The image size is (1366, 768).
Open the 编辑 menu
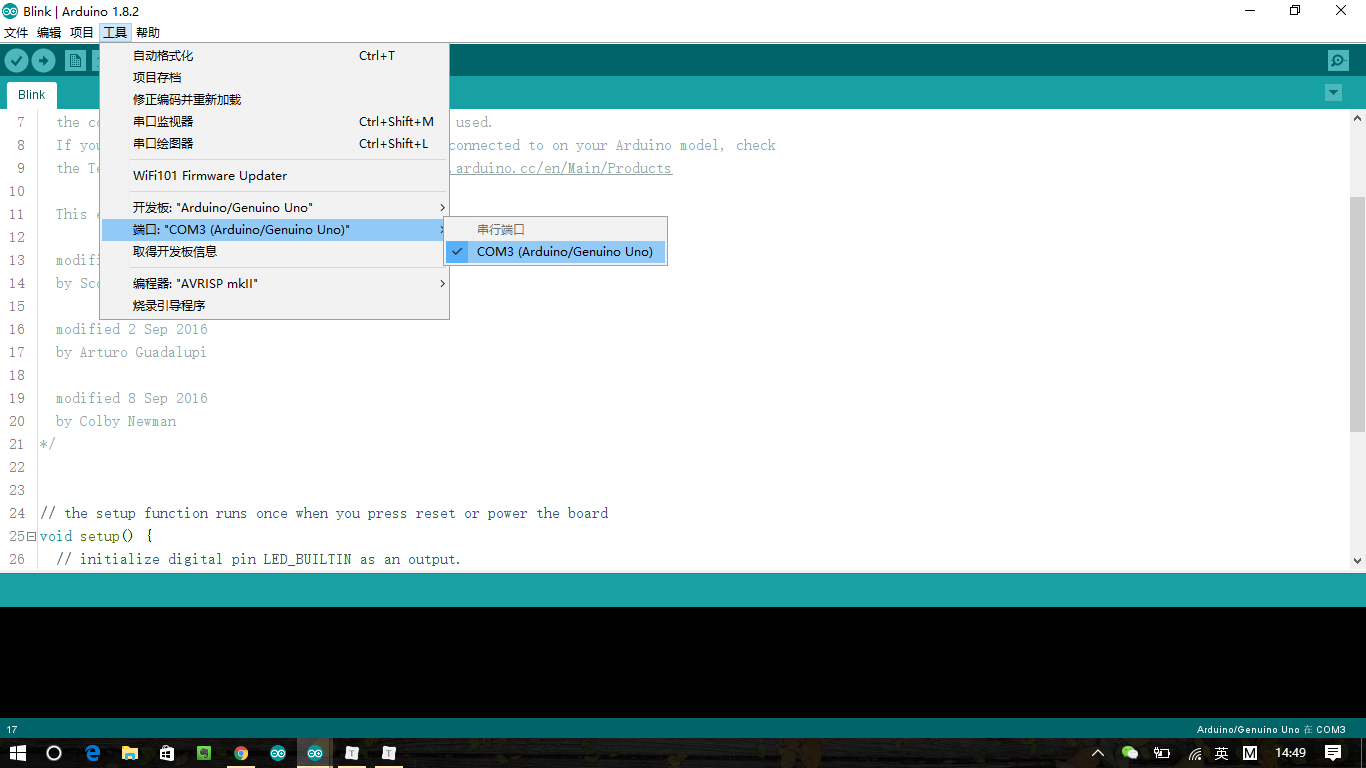pyautogui.click(x=49, y=33)
